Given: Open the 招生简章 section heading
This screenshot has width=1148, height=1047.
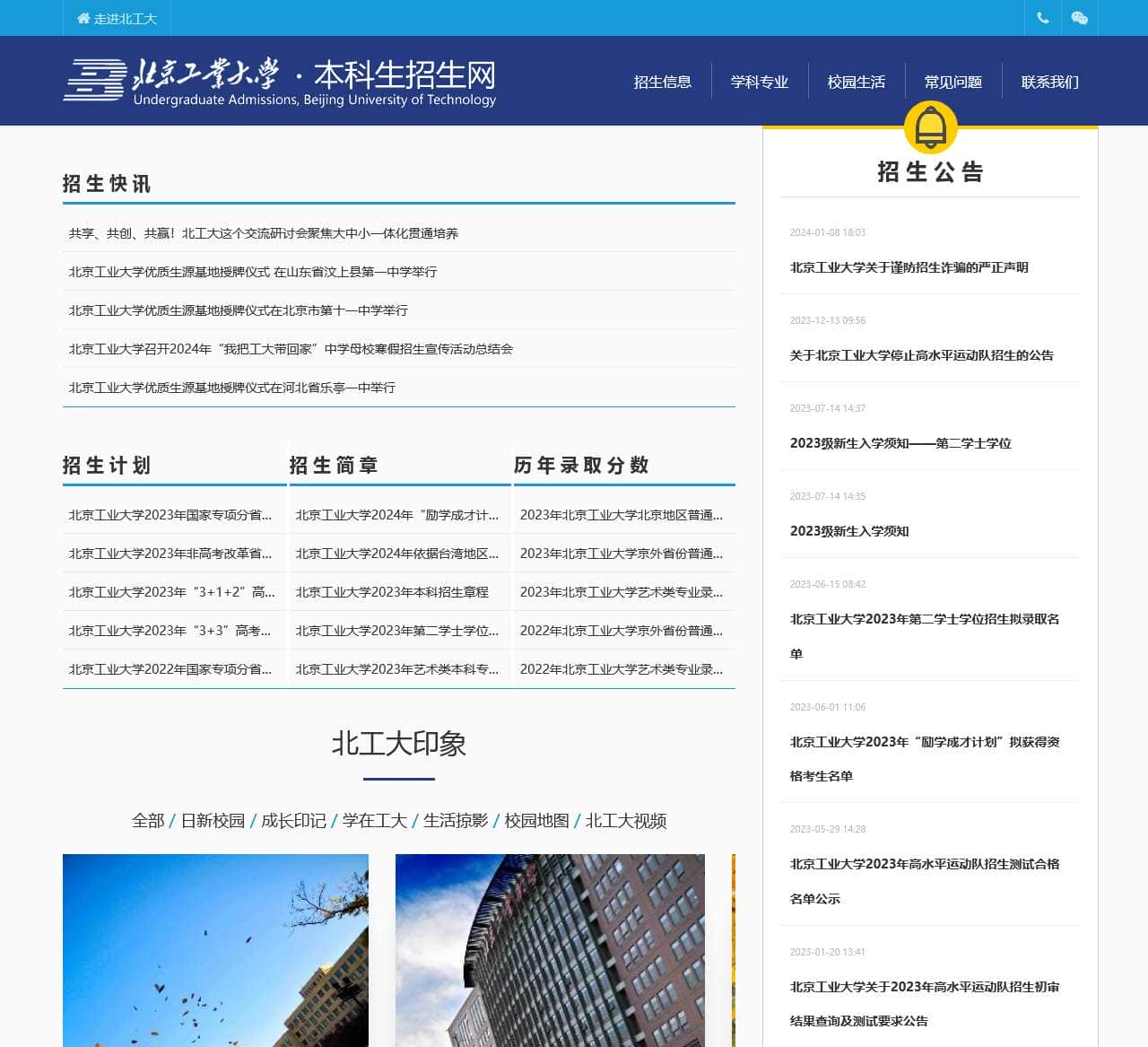Looking at the screenshot, I should click(334, 466).
